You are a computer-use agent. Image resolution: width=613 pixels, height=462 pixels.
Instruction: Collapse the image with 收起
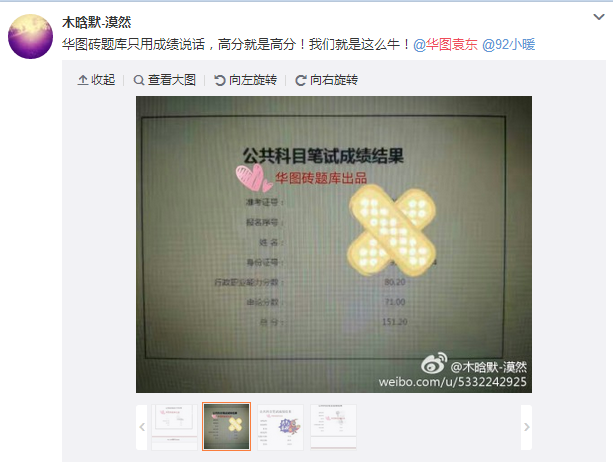(96, 80)
